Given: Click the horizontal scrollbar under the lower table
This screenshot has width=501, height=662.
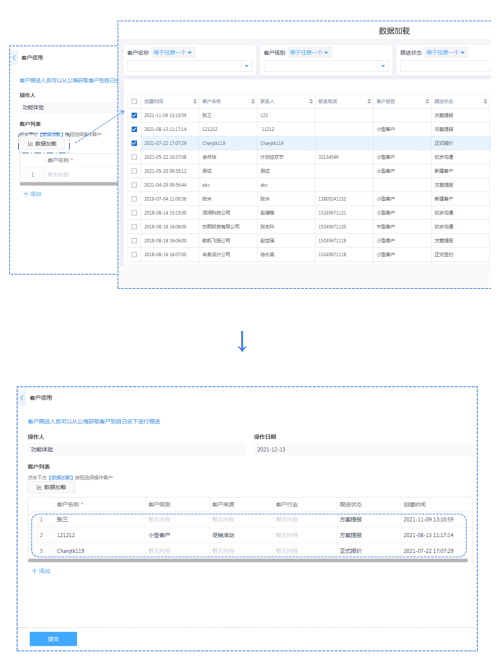Looking at the screenshot, I should (248, 561).
